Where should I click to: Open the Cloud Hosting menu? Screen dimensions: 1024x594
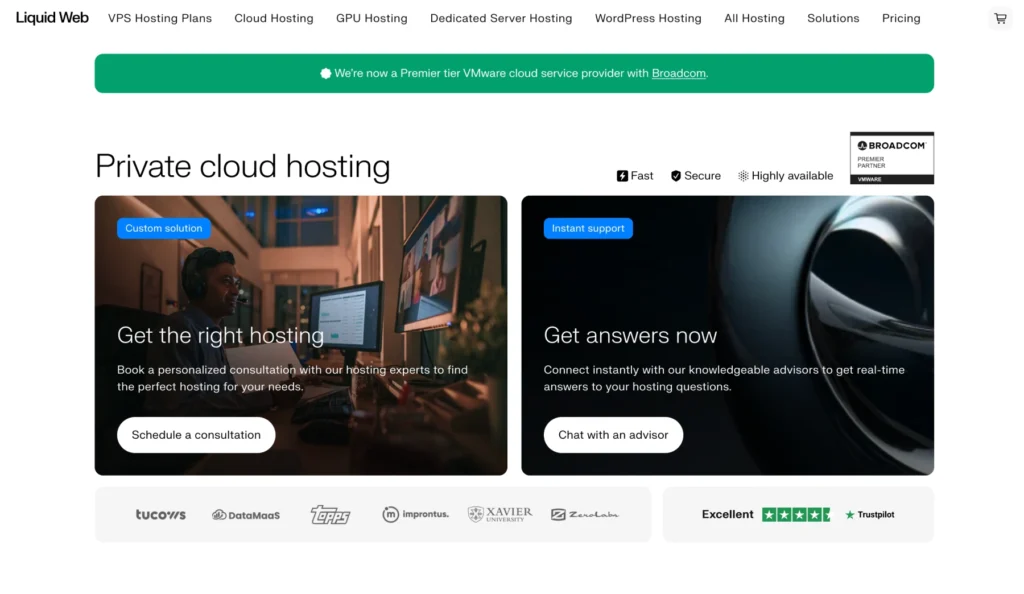(273, 18)
